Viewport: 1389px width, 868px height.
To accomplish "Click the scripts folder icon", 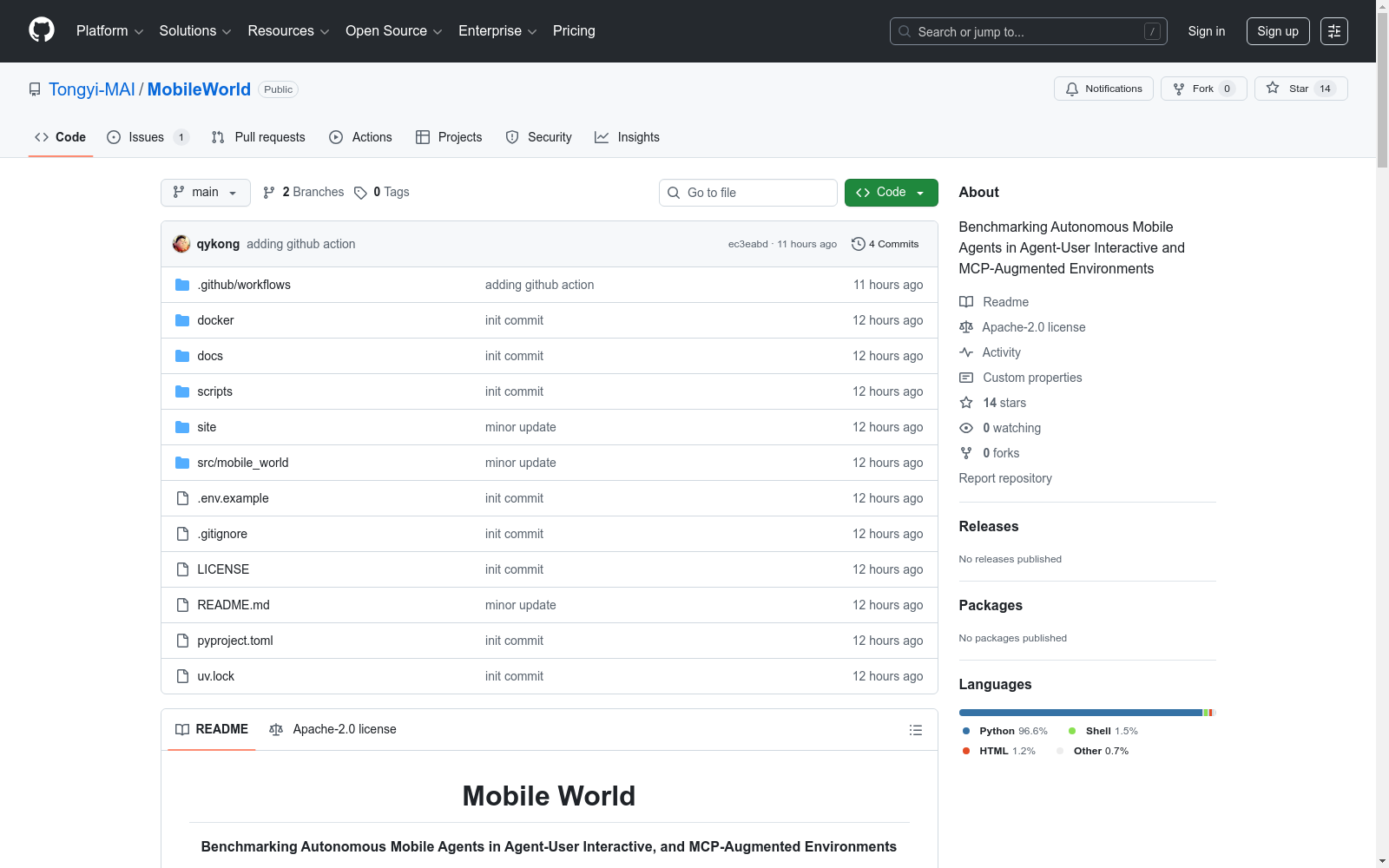I will tap(182, 391).
